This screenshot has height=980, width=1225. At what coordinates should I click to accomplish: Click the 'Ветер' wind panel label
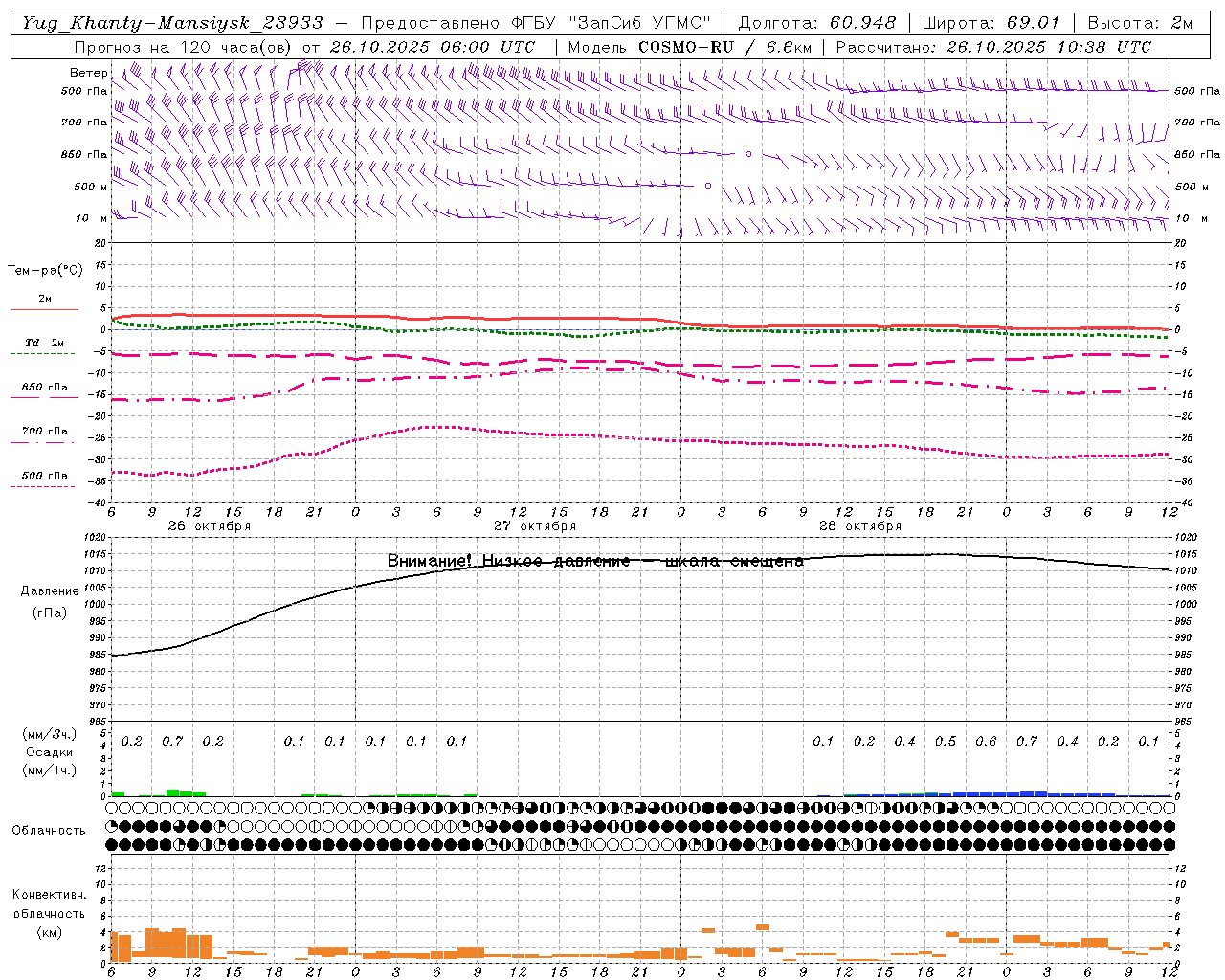coord(89,73)
